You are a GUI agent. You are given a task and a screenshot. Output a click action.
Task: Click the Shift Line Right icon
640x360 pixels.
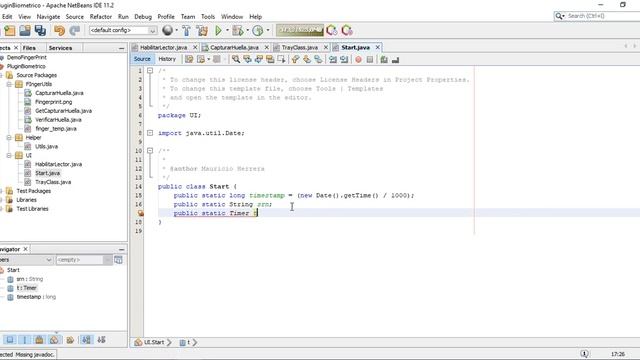344,60
